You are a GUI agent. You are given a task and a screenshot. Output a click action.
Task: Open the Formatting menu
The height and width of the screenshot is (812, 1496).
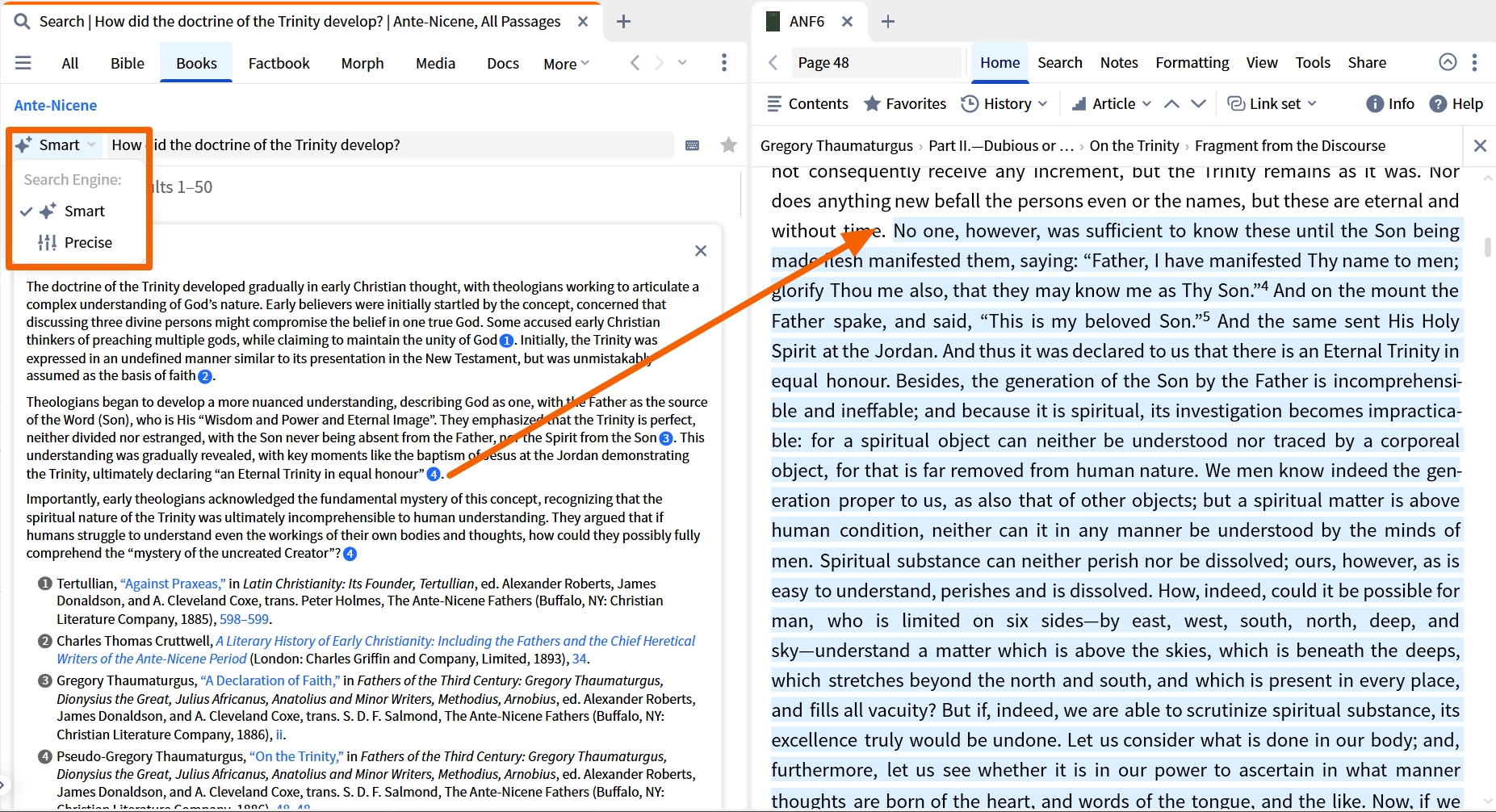pyautogui.click(x=1192, y=62)
